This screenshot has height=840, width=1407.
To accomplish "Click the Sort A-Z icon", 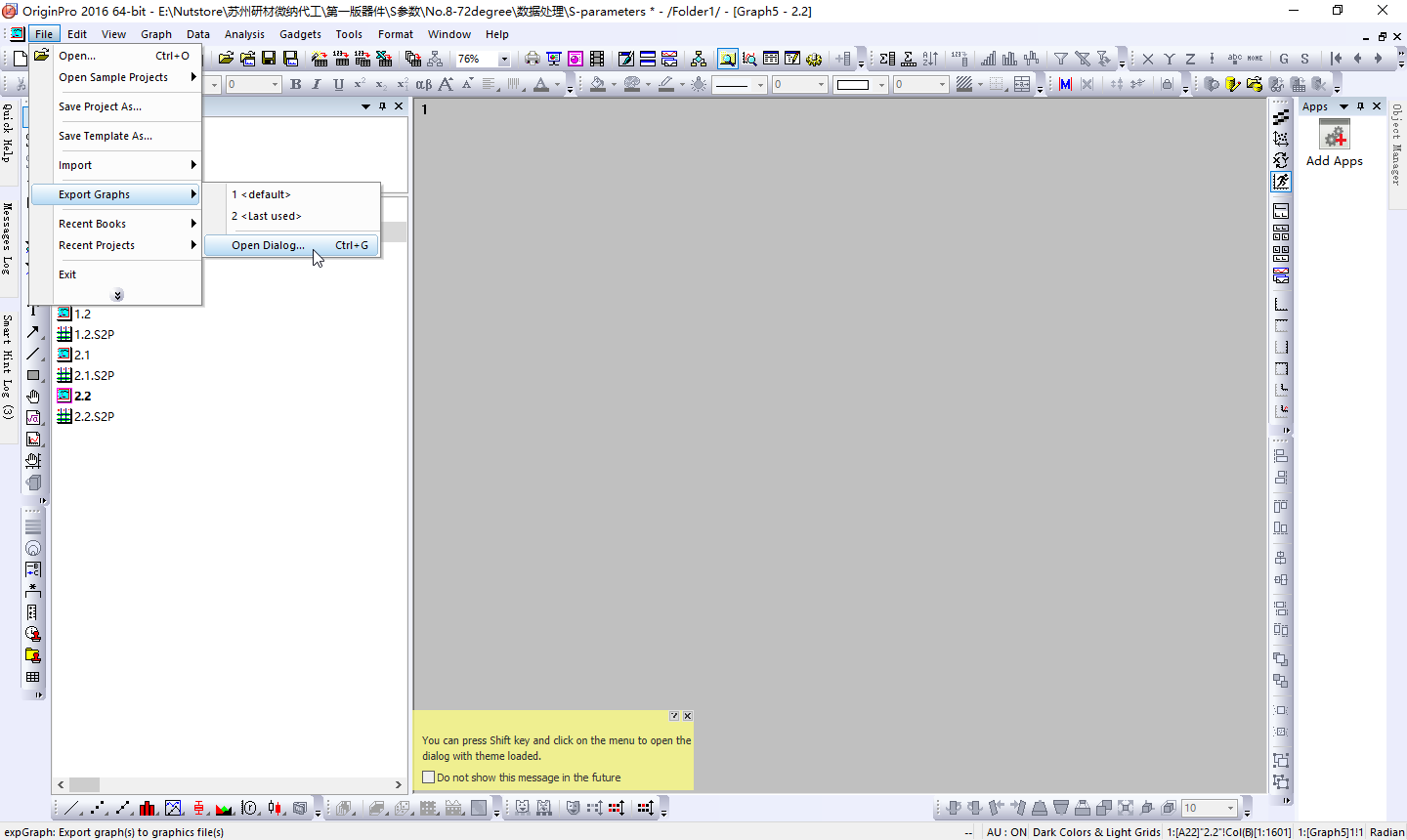I will pyautogui.click(x=929, y=59).
